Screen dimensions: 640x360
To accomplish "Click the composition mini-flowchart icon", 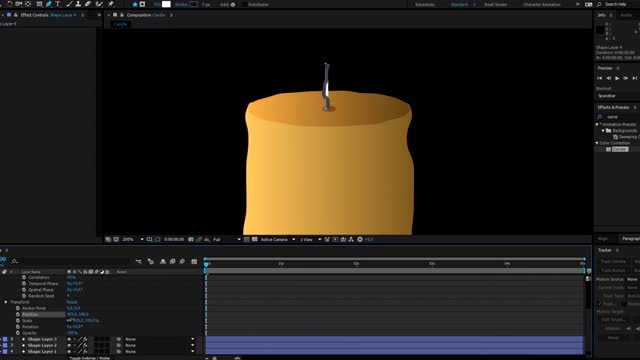I will point(139,262).
